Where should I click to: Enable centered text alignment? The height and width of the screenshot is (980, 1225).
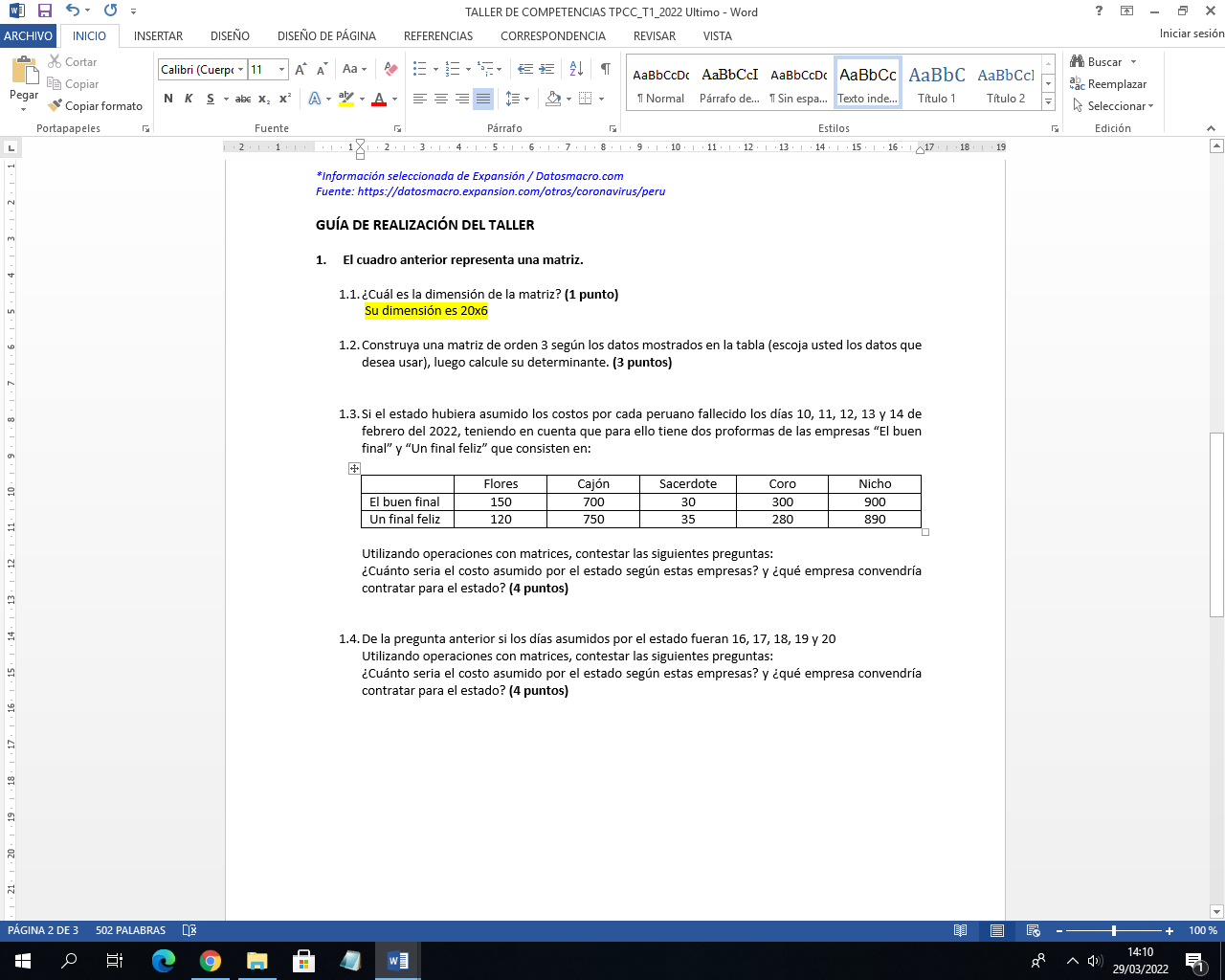440,98
